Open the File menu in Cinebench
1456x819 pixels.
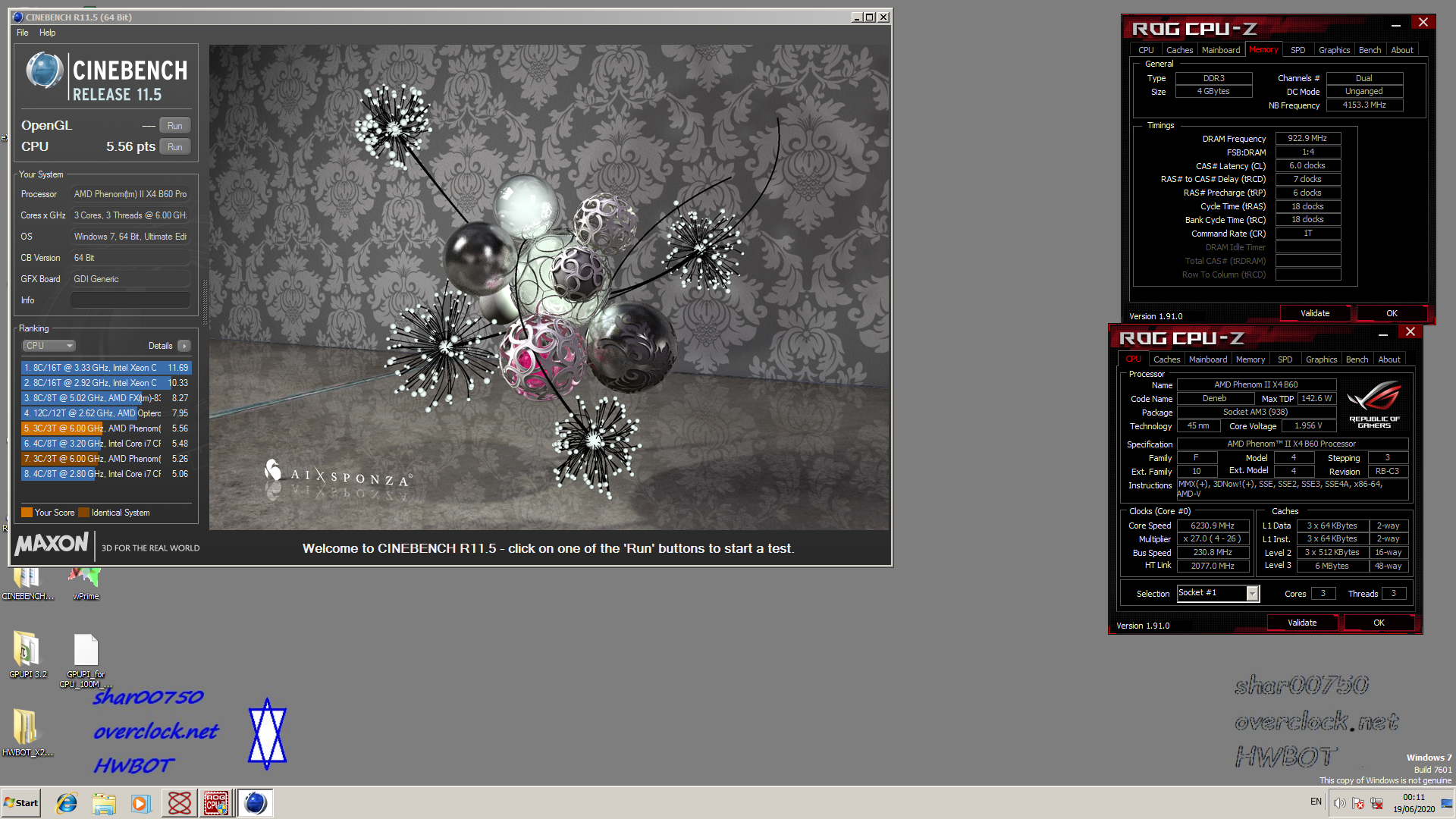coord(23,33)
